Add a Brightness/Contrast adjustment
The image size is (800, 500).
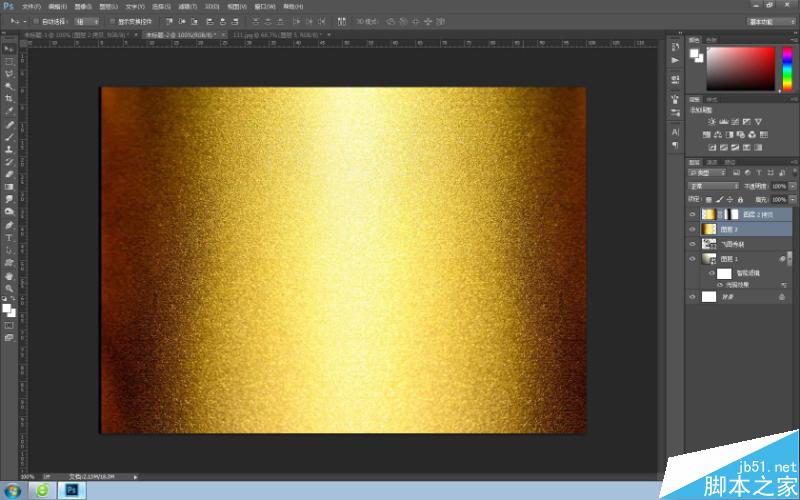click(x=712, y=121)
